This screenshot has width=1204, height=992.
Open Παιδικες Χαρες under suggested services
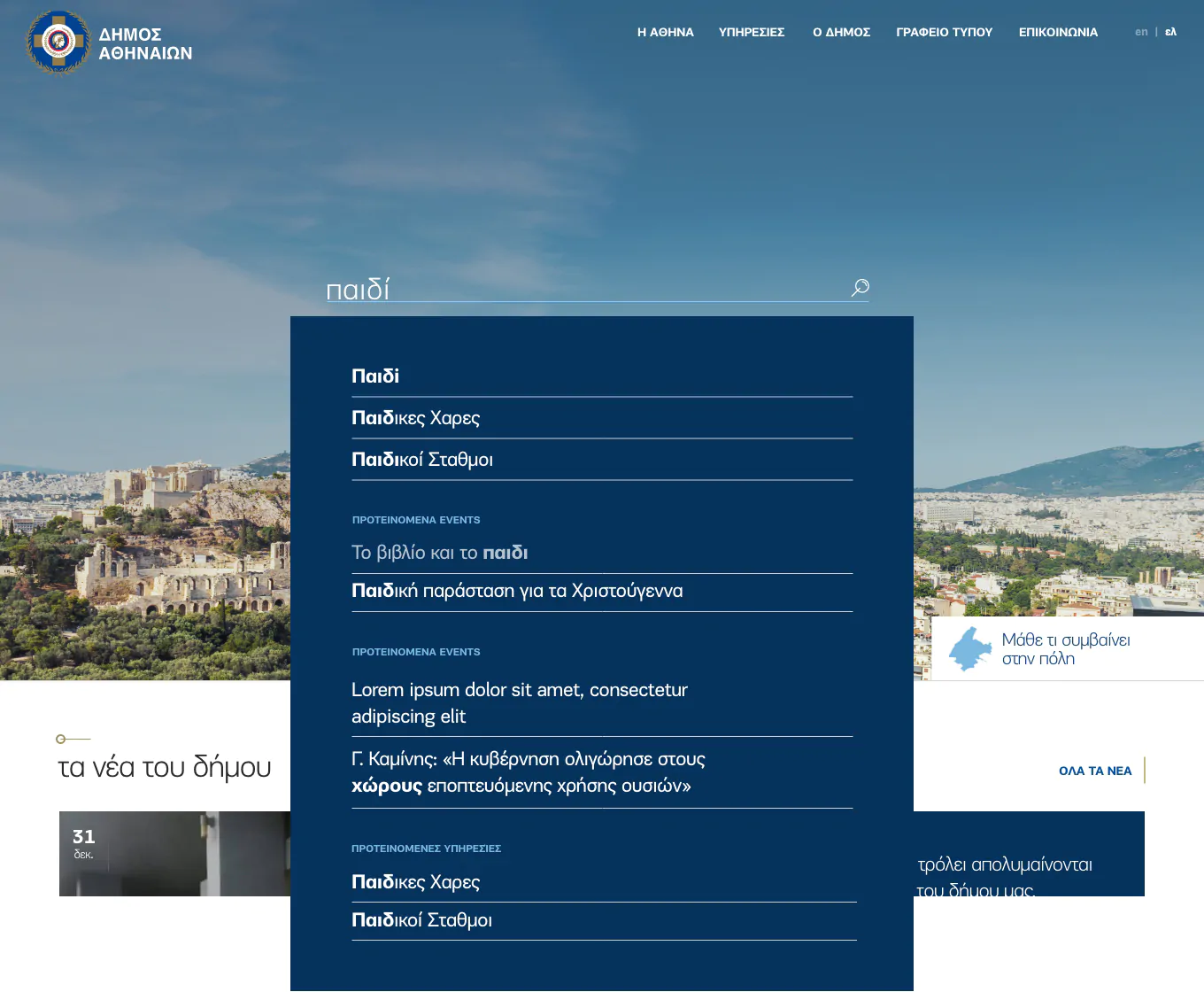(604, 882)
